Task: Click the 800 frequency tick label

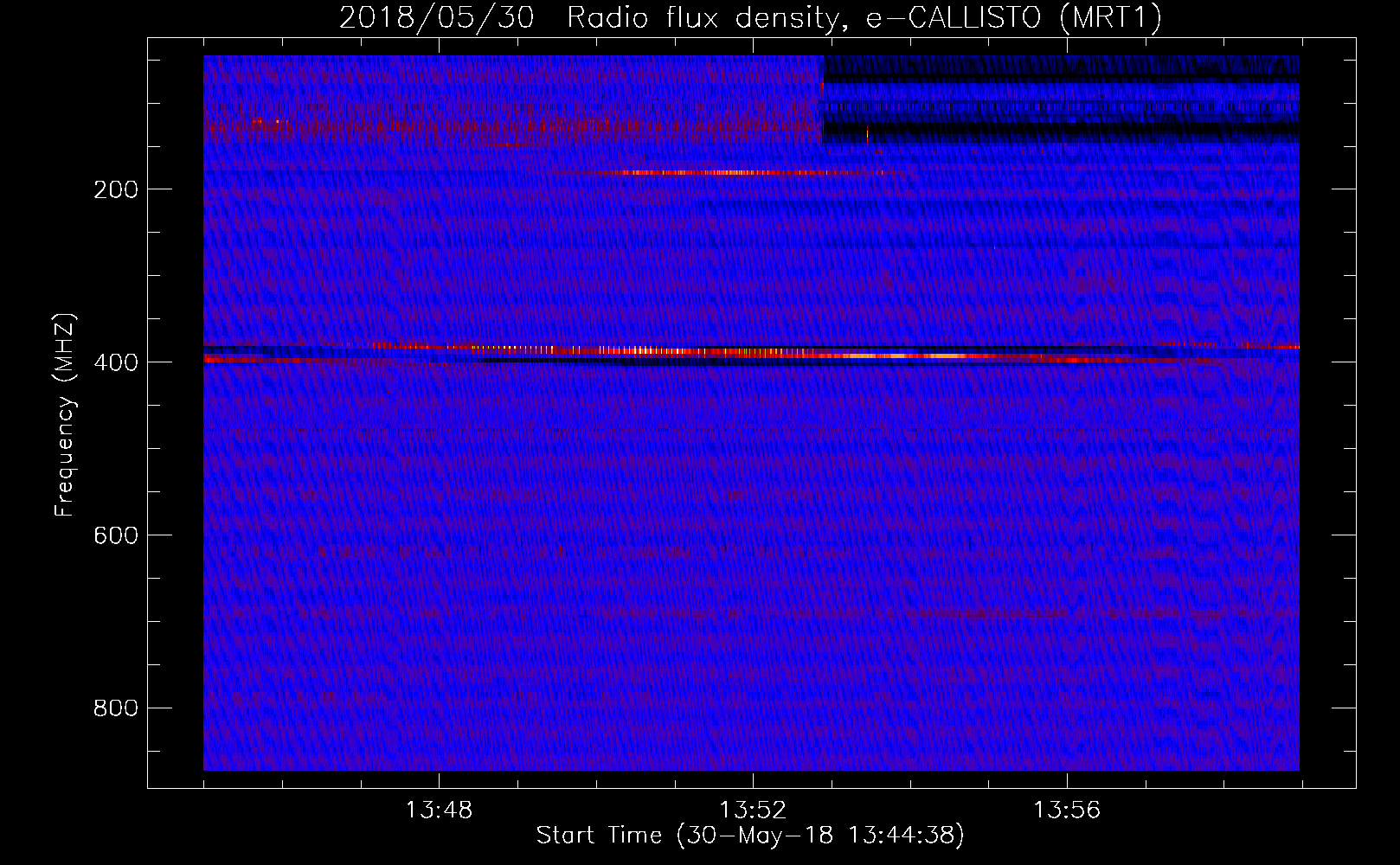Action: point(116,708)
